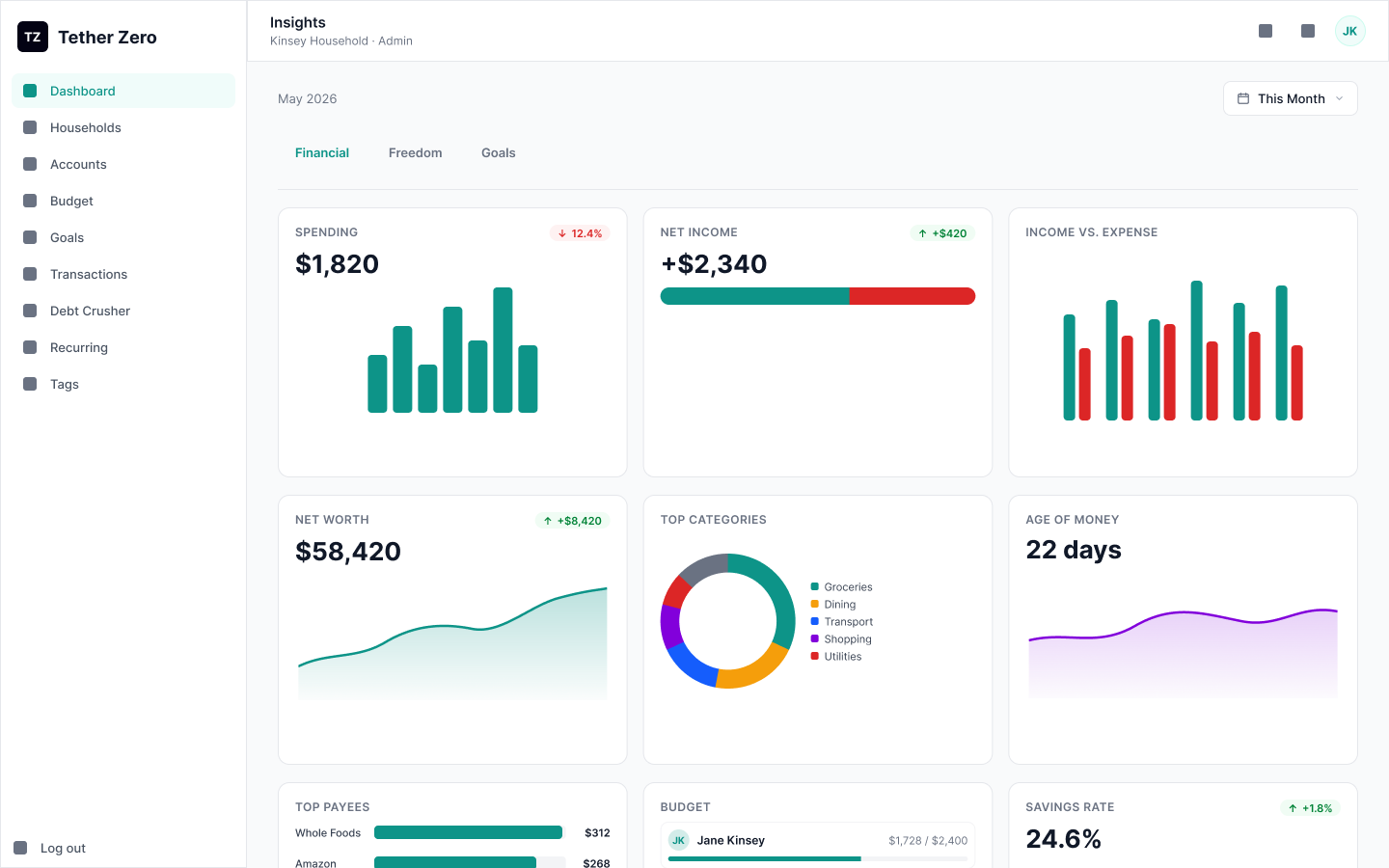The width and height of the screenshot is (1389, 868).
Task: Click the Dining legend color swatch
Action: tap(815, 604)
